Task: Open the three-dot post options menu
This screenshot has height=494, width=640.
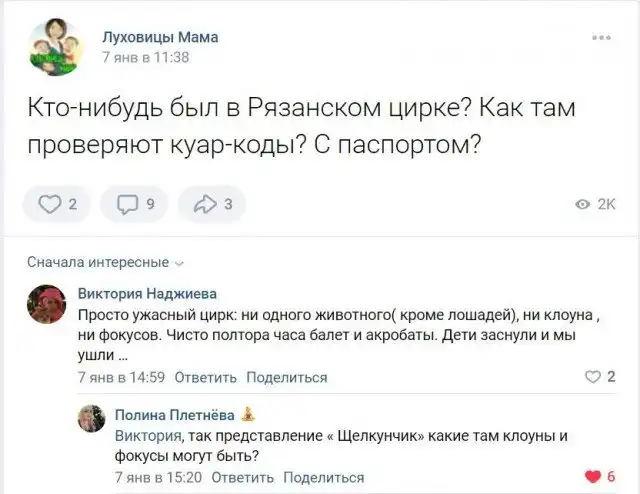Action: 601,39
